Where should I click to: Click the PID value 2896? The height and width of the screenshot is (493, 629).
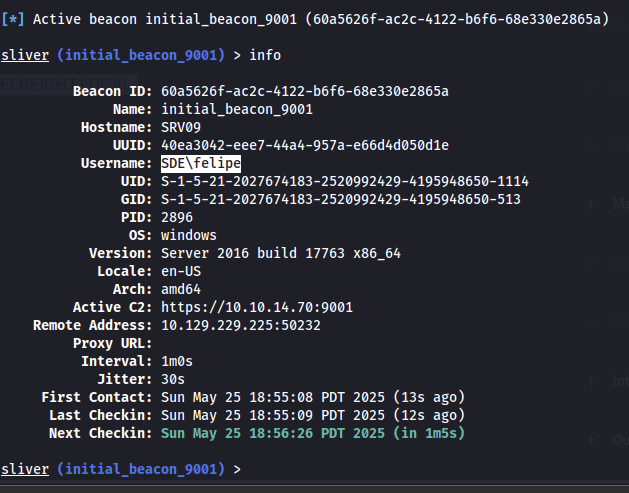(177, 217)
